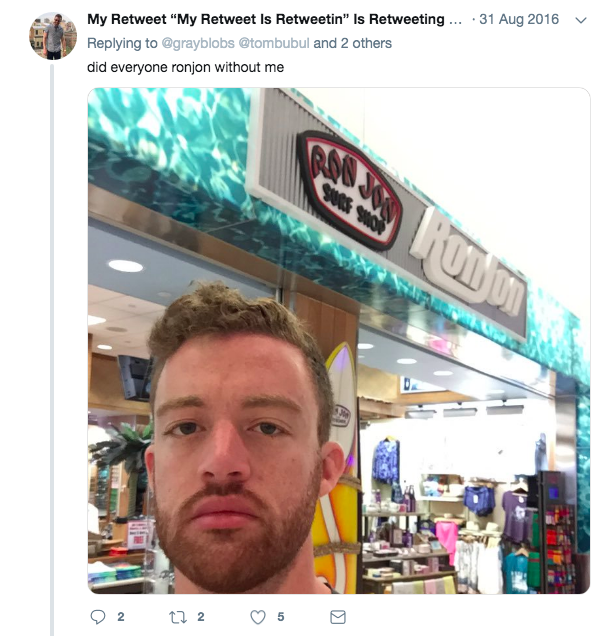Enlarge the attached selfie photo
The width and height of the screenshot is (616, 636).
[339, 341]
